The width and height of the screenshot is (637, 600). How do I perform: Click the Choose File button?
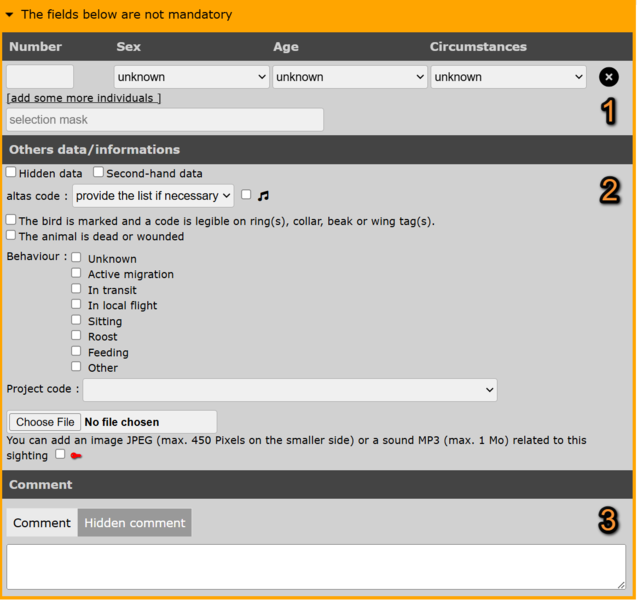[x=45, y=422]
